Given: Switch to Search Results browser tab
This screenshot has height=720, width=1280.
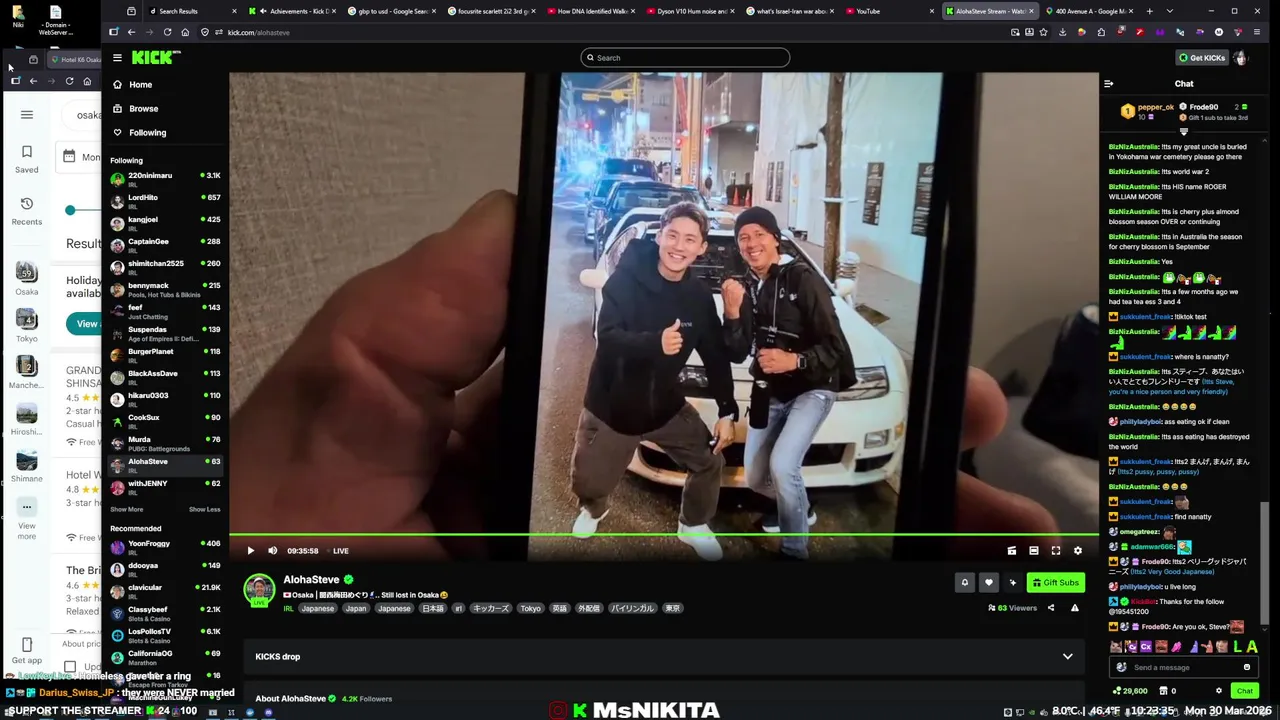Looking at the screenshot, I should click(x=192, y=11).
